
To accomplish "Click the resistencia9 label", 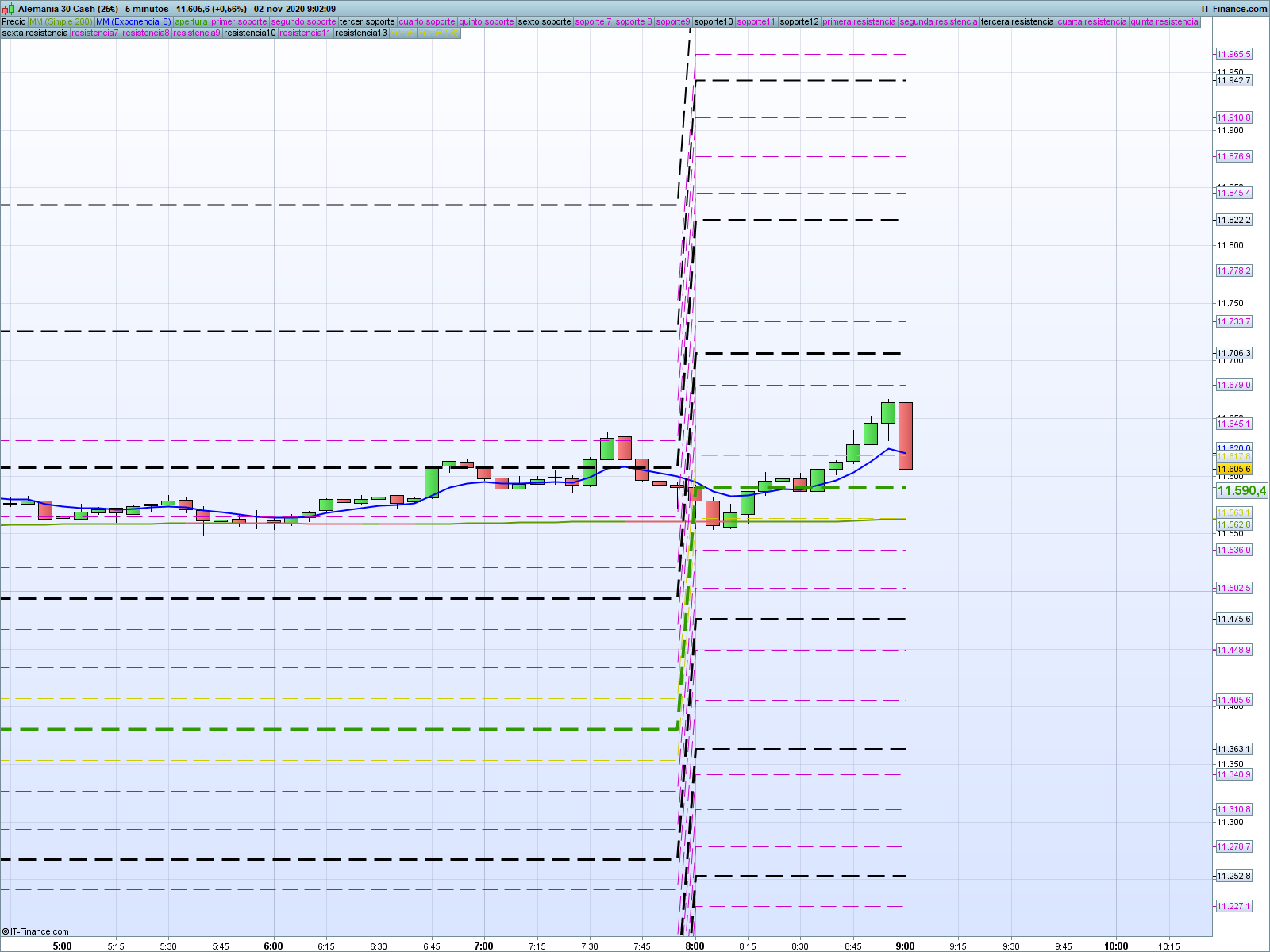I will point(197,33).
